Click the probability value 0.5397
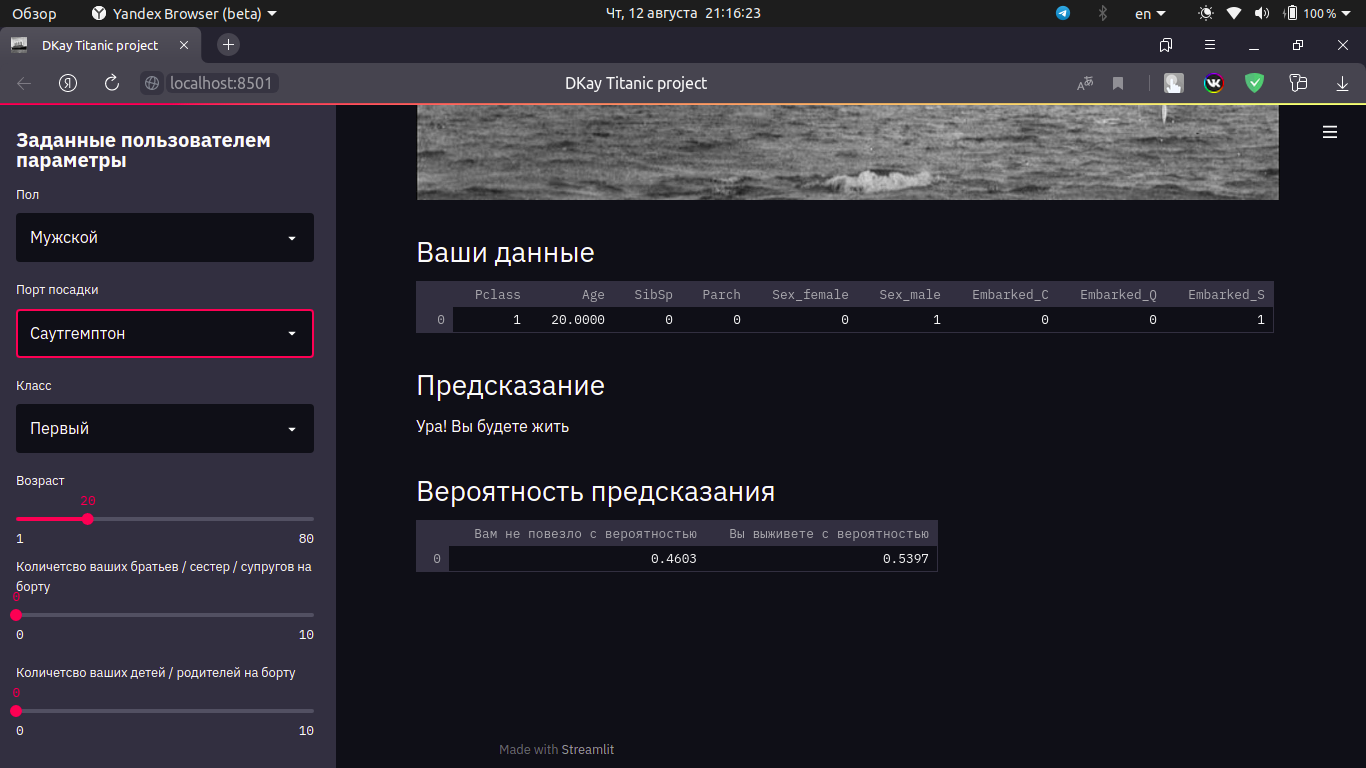Screen dimensions: 1366x768 point(906,559)
